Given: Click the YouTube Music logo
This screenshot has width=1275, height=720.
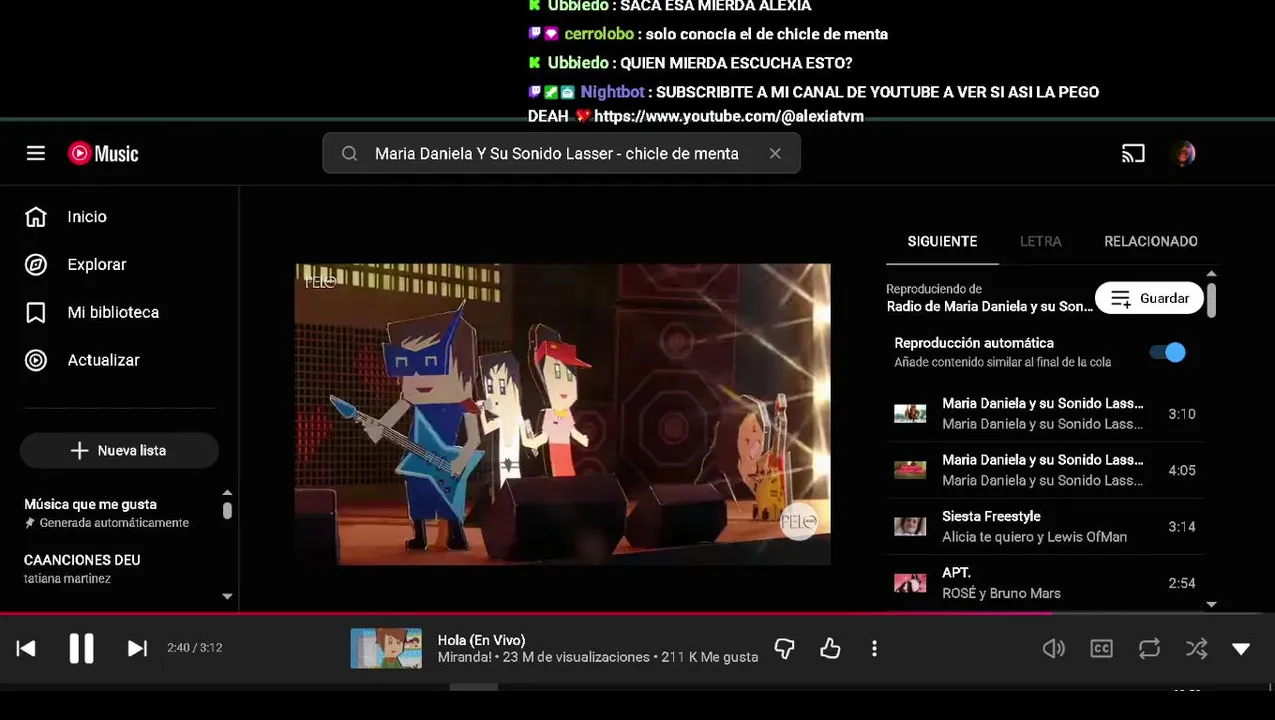Looking at the screenshot, I should click(x=103, y=153).
